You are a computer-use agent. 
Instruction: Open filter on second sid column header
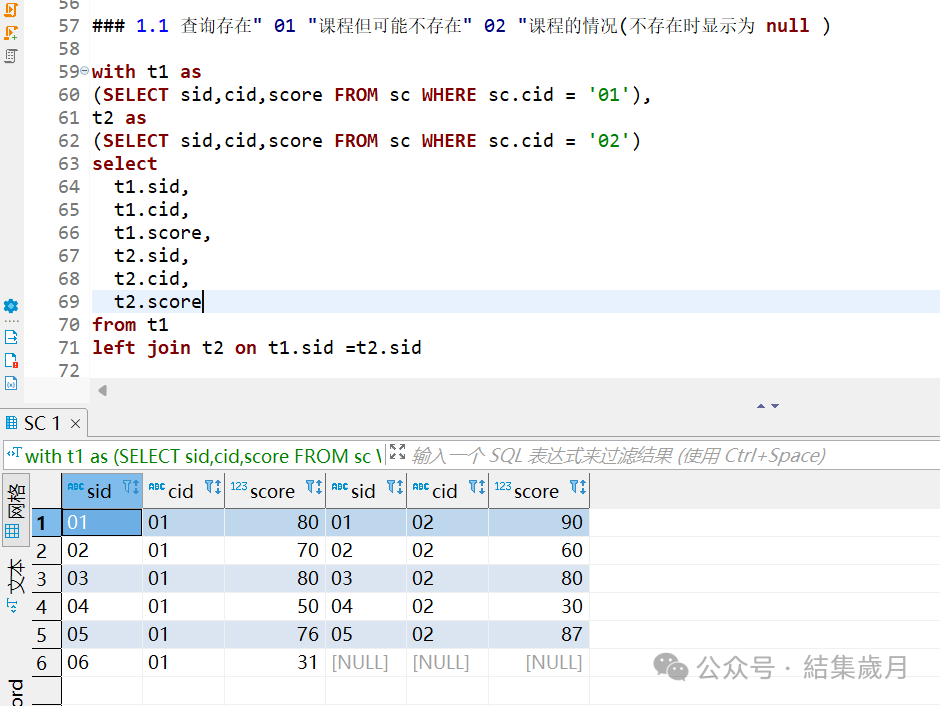point(394,487)
